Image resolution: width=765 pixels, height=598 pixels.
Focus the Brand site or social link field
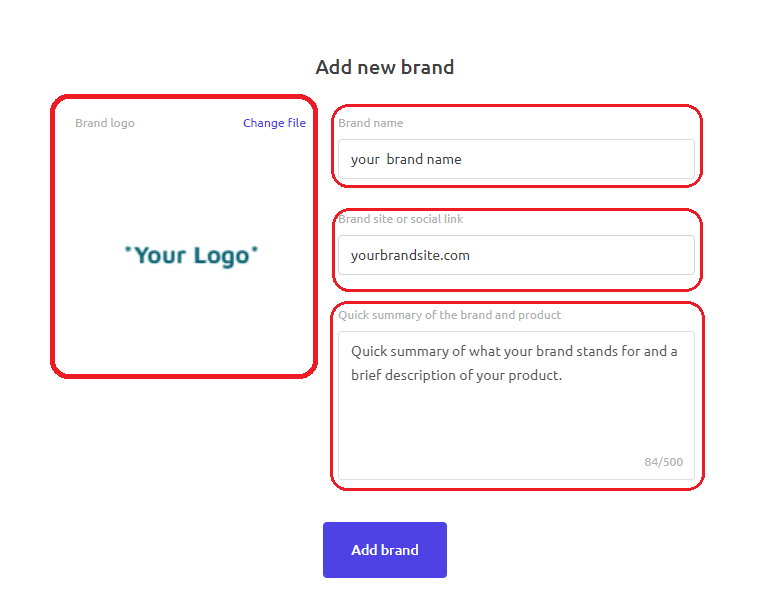(516, 255)
